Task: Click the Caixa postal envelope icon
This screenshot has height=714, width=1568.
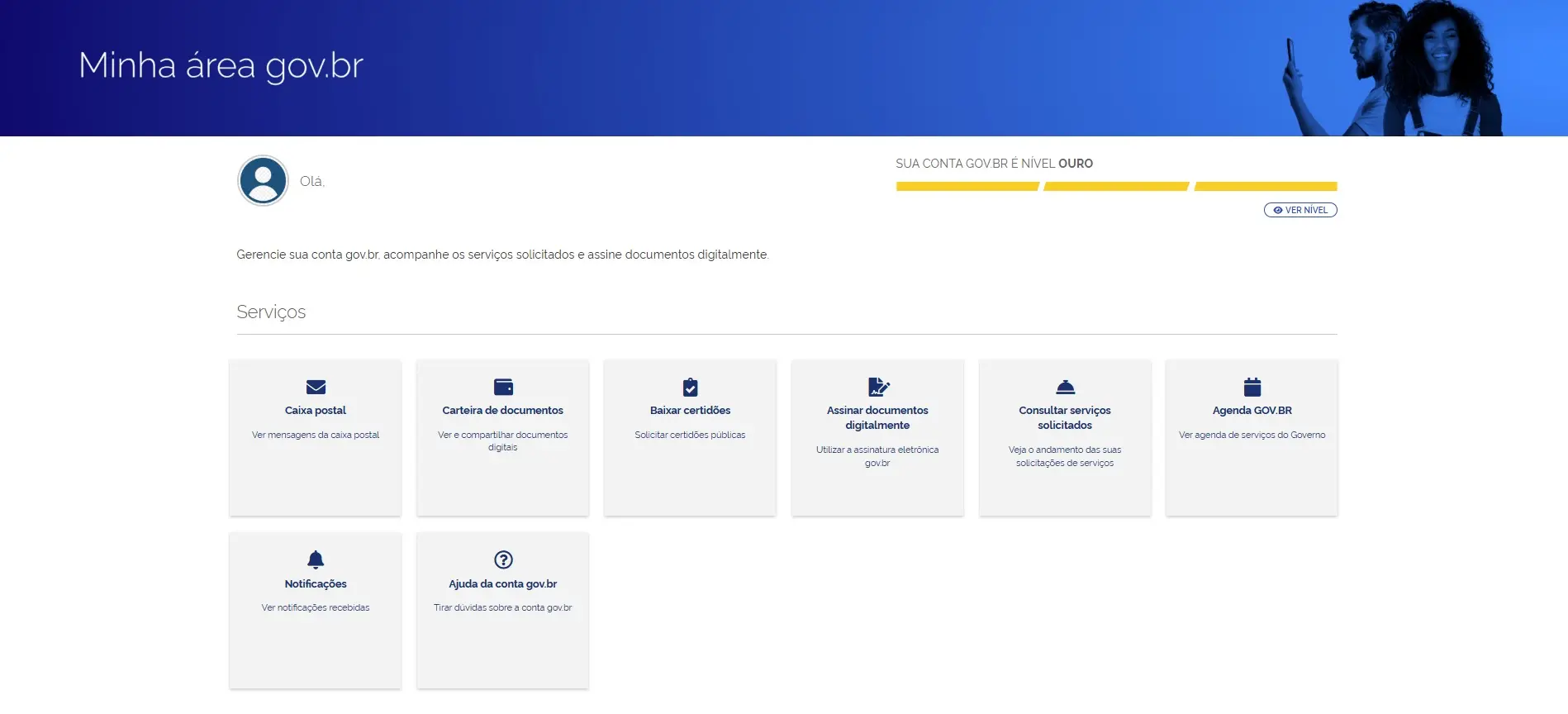Action: (x=316, y=387)
